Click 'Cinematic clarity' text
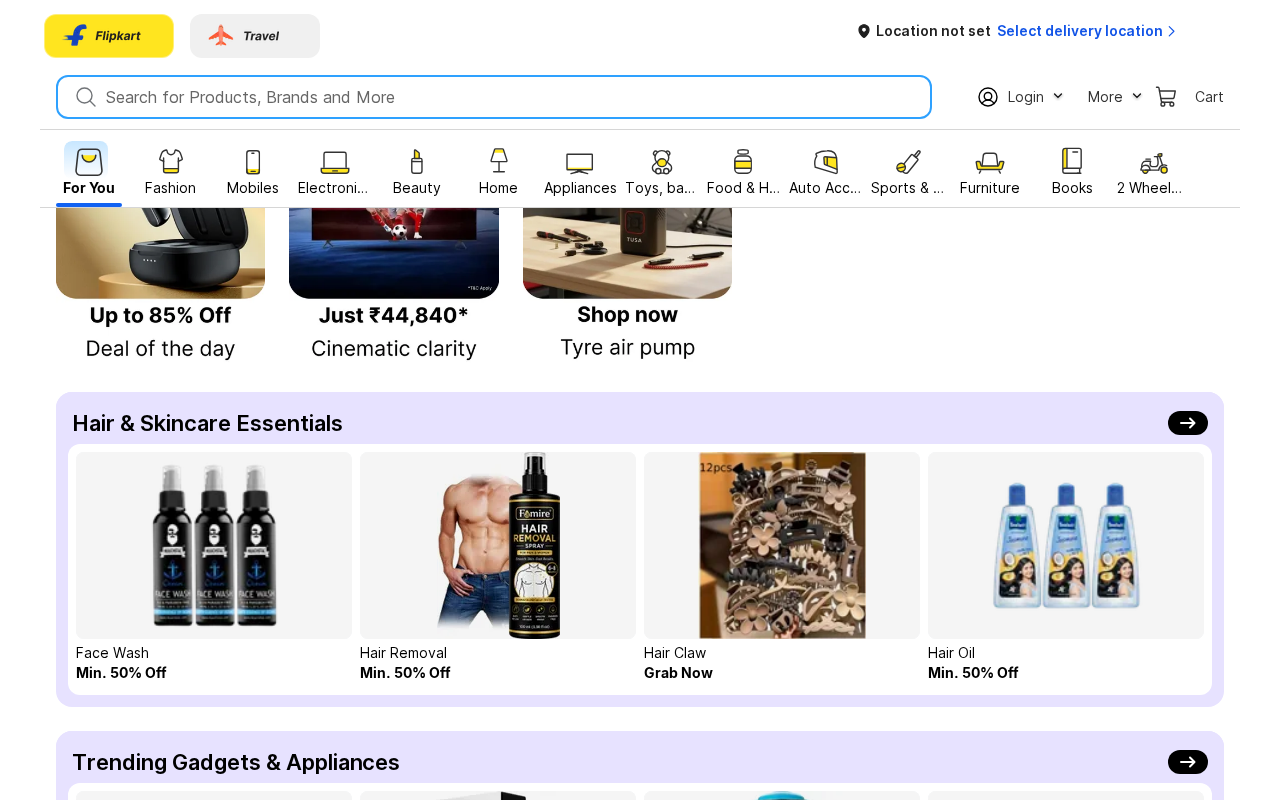Image resolution: width=1280 pixels, height=800 pixels. tap(394, 349)
